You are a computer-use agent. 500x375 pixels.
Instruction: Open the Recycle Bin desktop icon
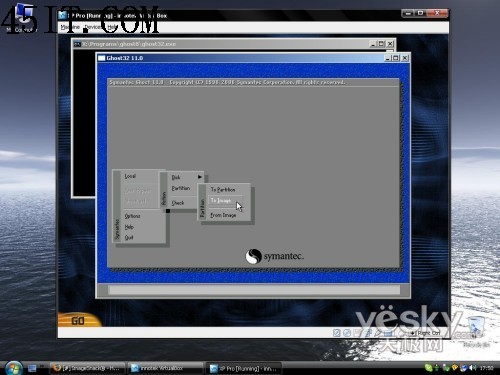(476, 332)
